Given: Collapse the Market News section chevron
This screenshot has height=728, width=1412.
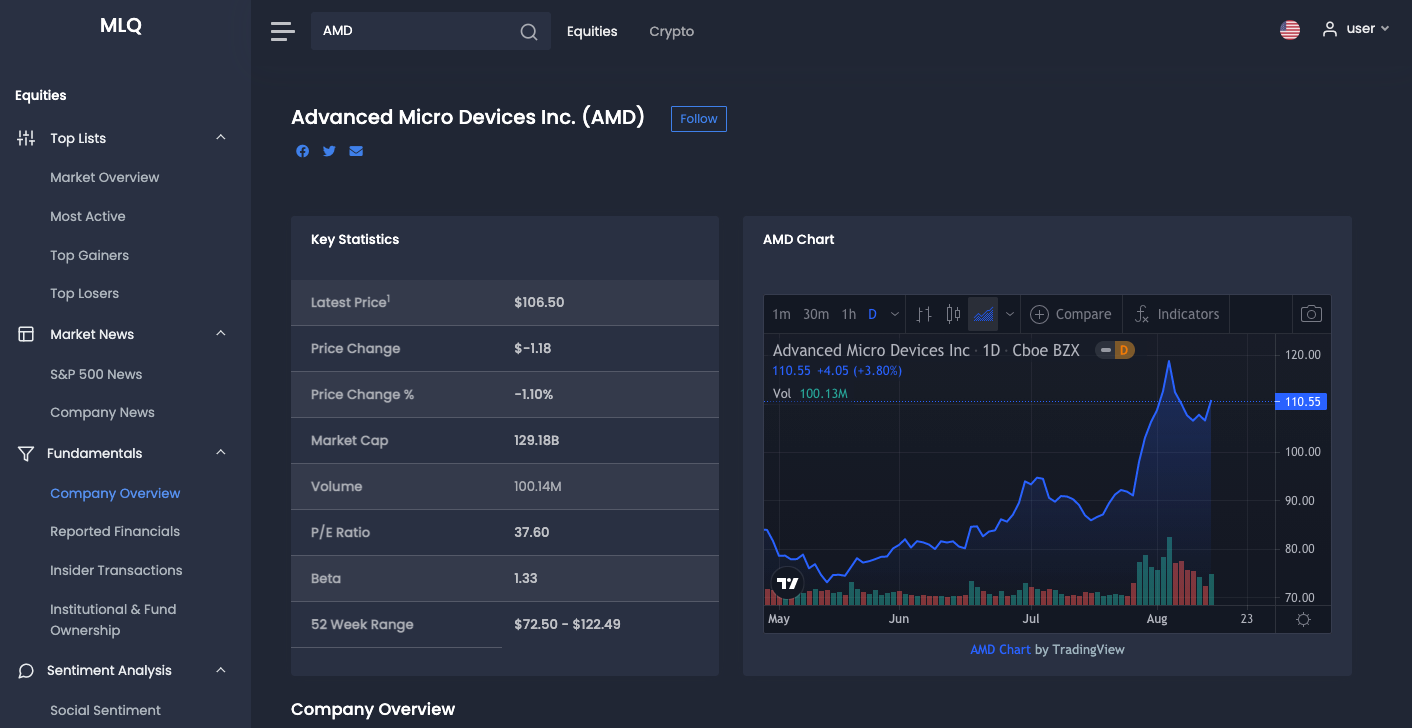Looking at the screenshot, I should [x=221, y=334].
